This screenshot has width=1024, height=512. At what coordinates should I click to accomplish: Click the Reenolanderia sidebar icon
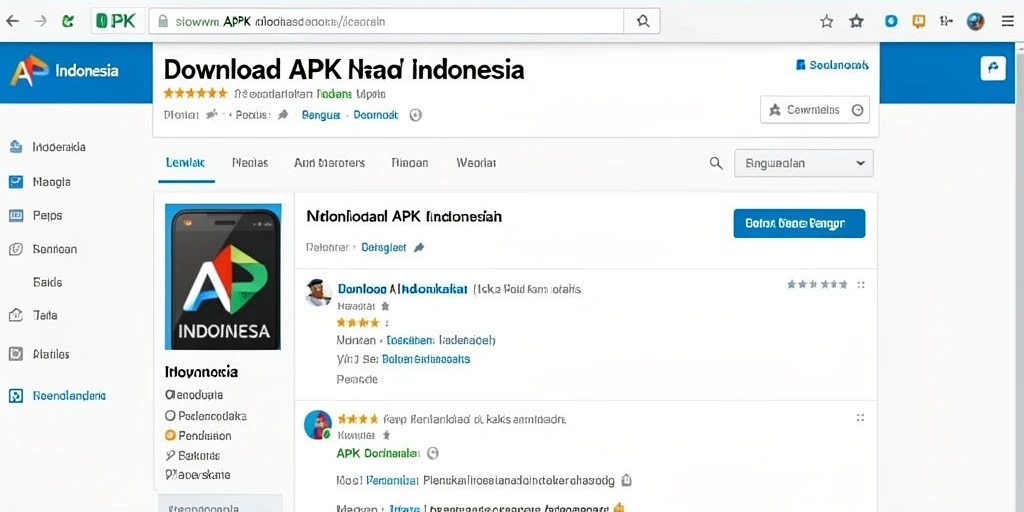pyautogui.click(x=16, y=396)
